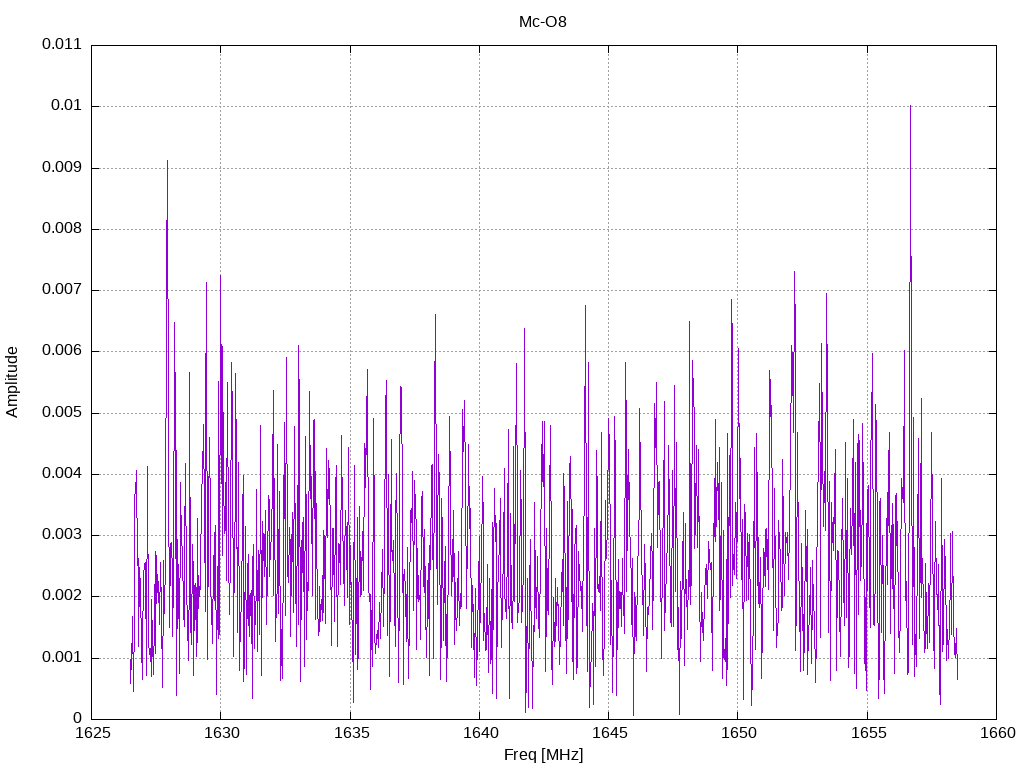Click the y-axis tick label 0.004
Image resolution: width=1024 pixels, height=768 pixels.
(62, 473)
